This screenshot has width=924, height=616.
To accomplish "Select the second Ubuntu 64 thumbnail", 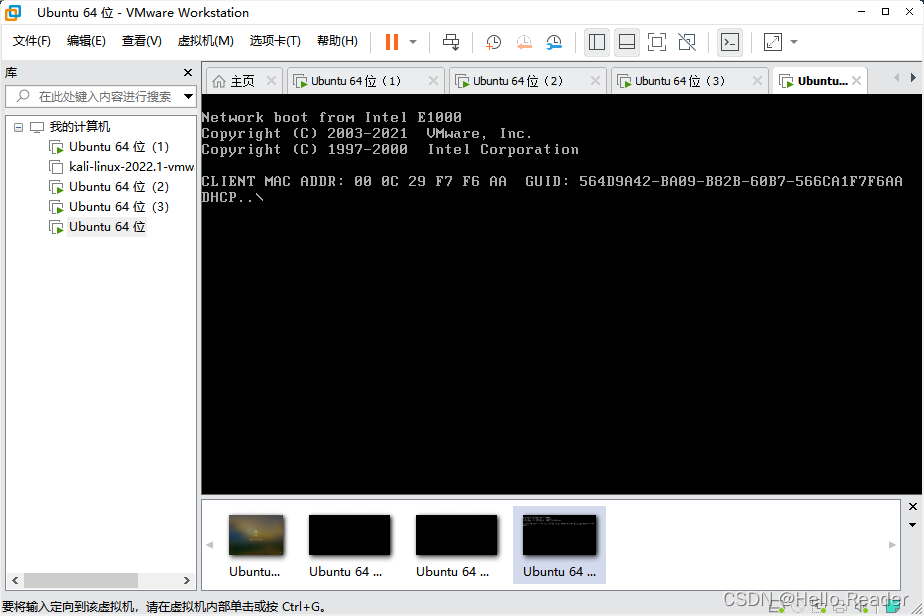I will click(x=349, y=545).
